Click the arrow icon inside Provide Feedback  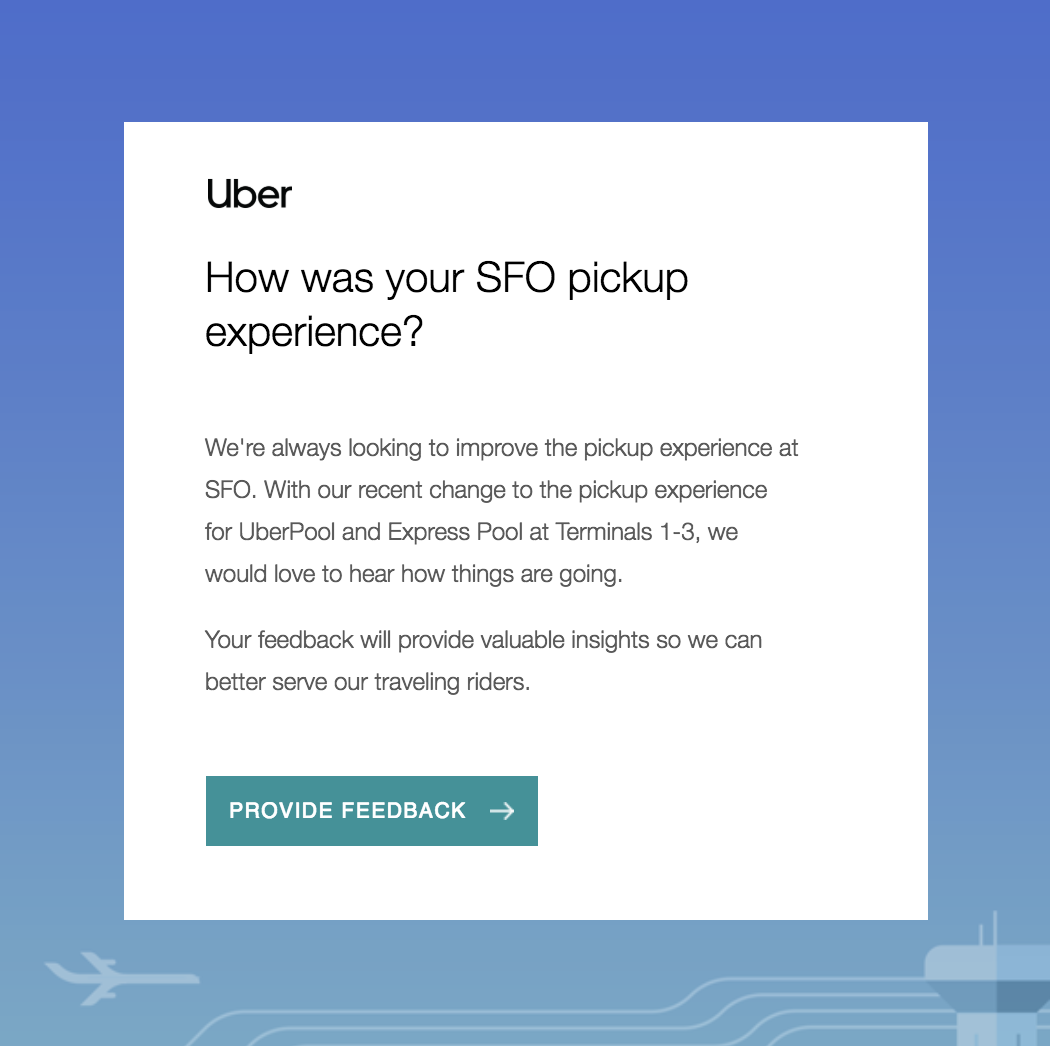[502, 811]
